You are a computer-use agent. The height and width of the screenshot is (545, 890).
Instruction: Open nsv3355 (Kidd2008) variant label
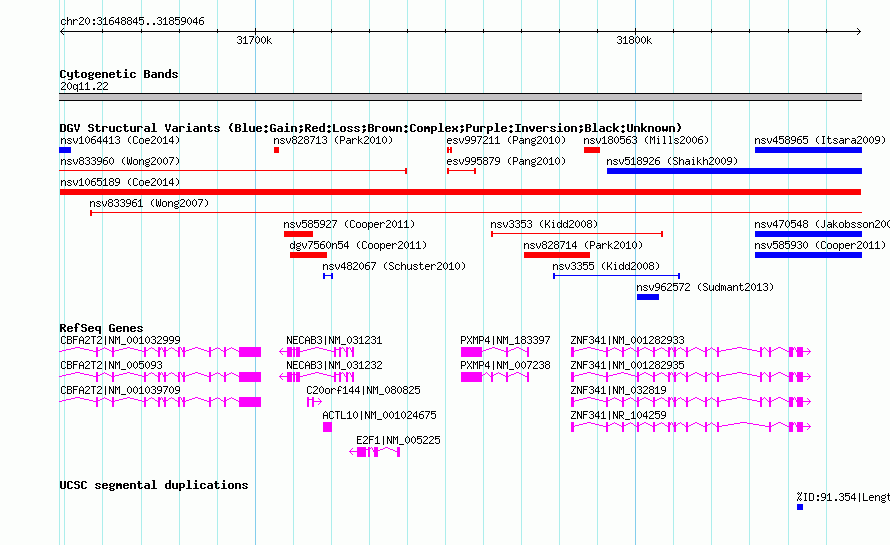606,266
